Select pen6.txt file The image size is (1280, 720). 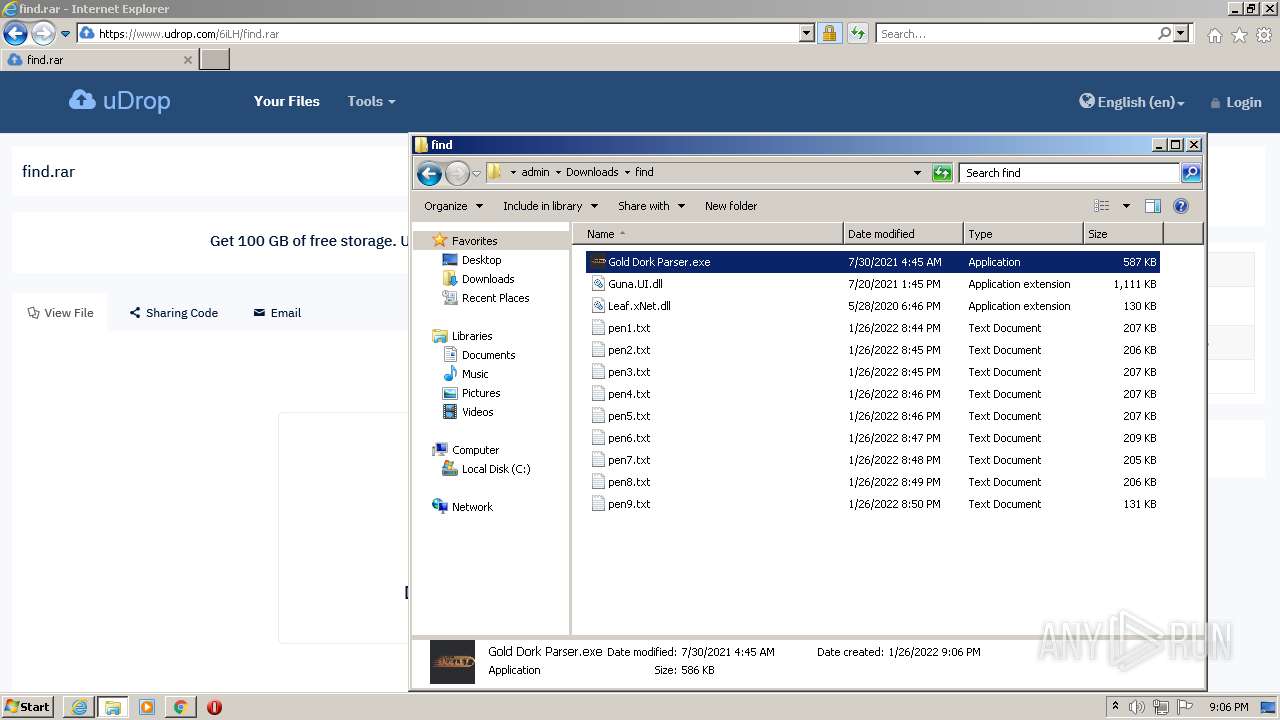[x=872, y=438]
